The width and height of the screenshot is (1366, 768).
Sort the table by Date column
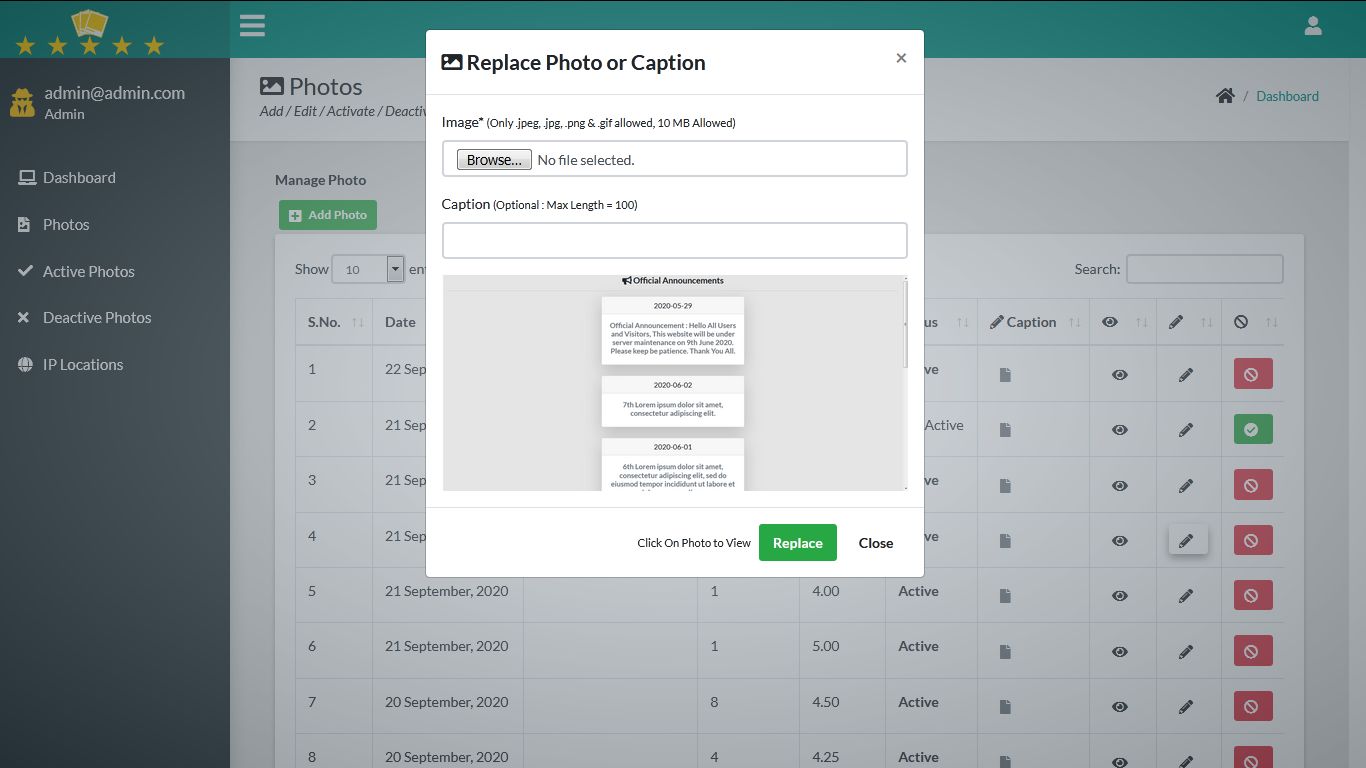tap(400, 321)
